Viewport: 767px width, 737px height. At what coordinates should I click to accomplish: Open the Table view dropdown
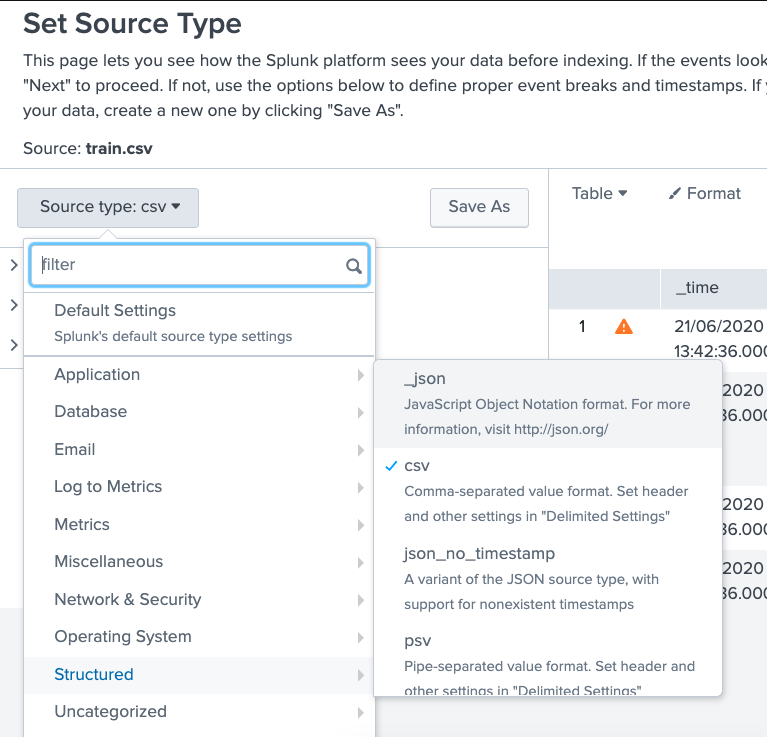pos(599,194)
